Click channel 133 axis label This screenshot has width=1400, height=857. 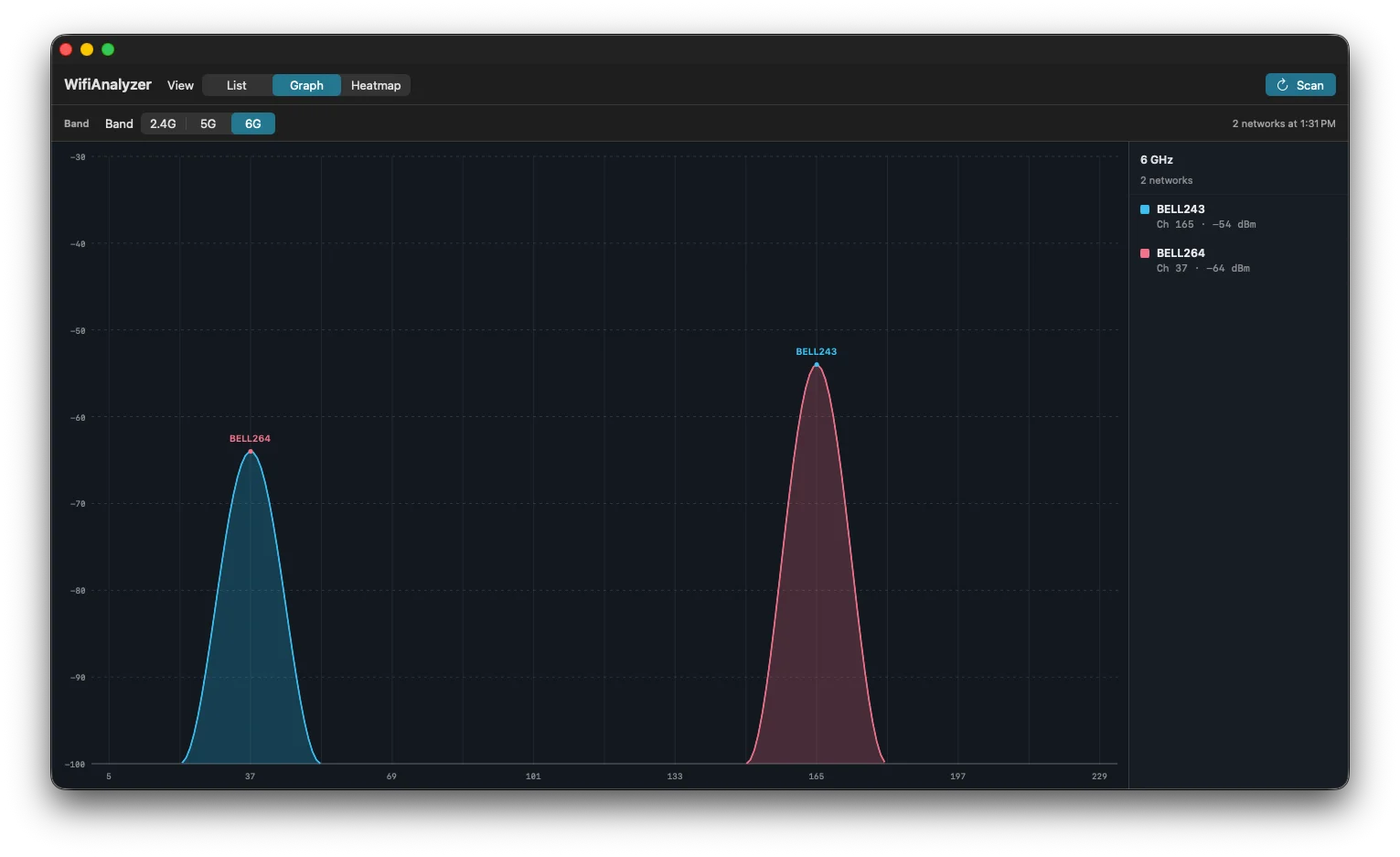coord(675,777)
